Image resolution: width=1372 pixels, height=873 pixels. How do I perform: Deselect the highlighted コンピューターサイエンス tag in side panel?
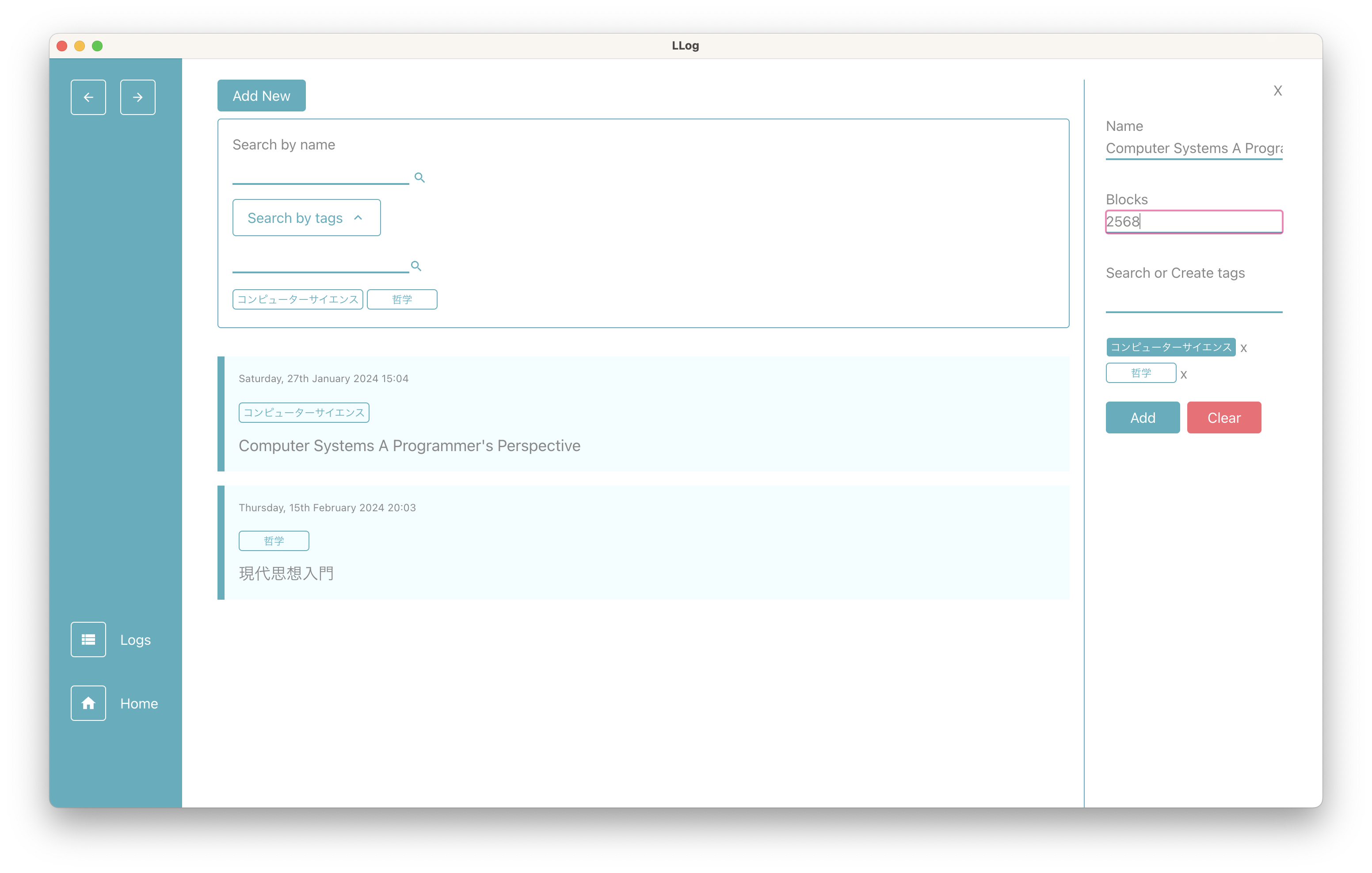tap(1170, 347)
